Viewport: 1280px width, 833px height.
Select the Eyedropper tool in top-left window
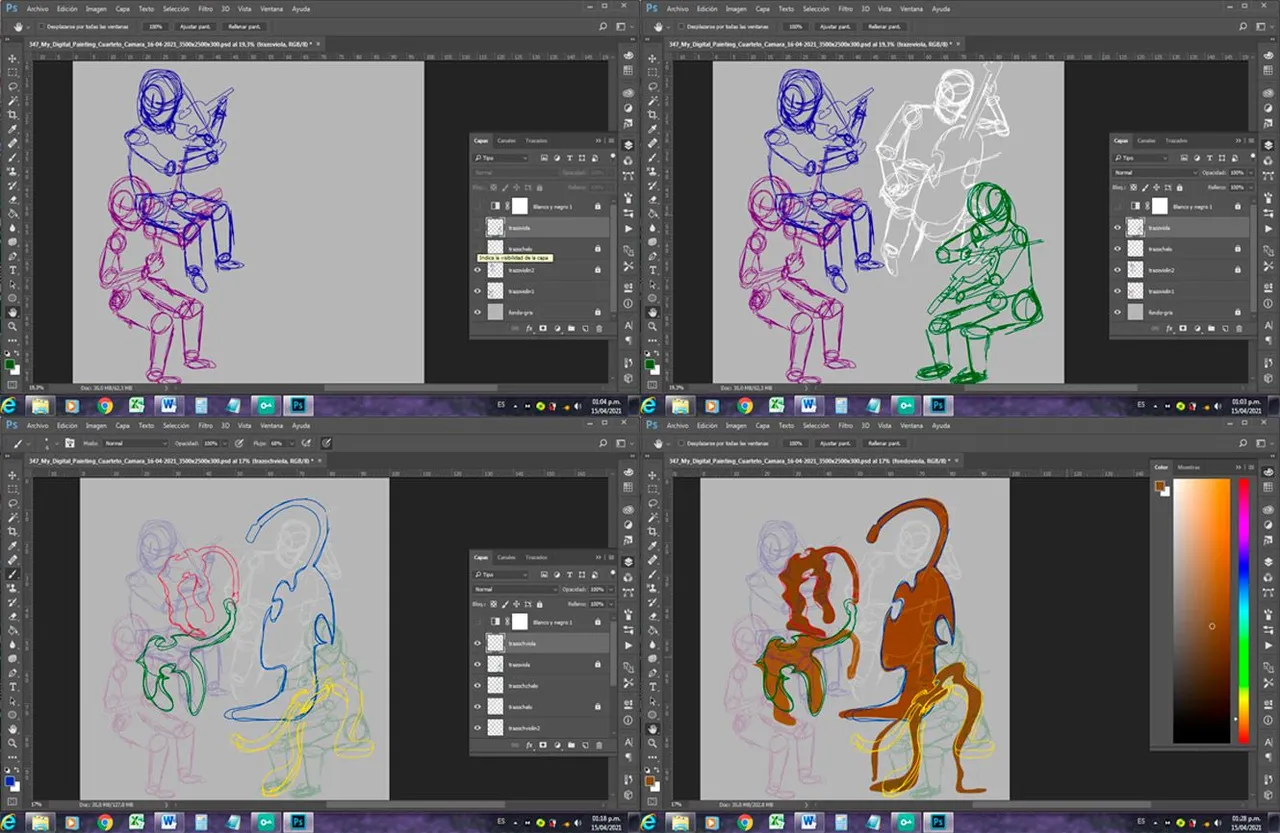point(12,129)
